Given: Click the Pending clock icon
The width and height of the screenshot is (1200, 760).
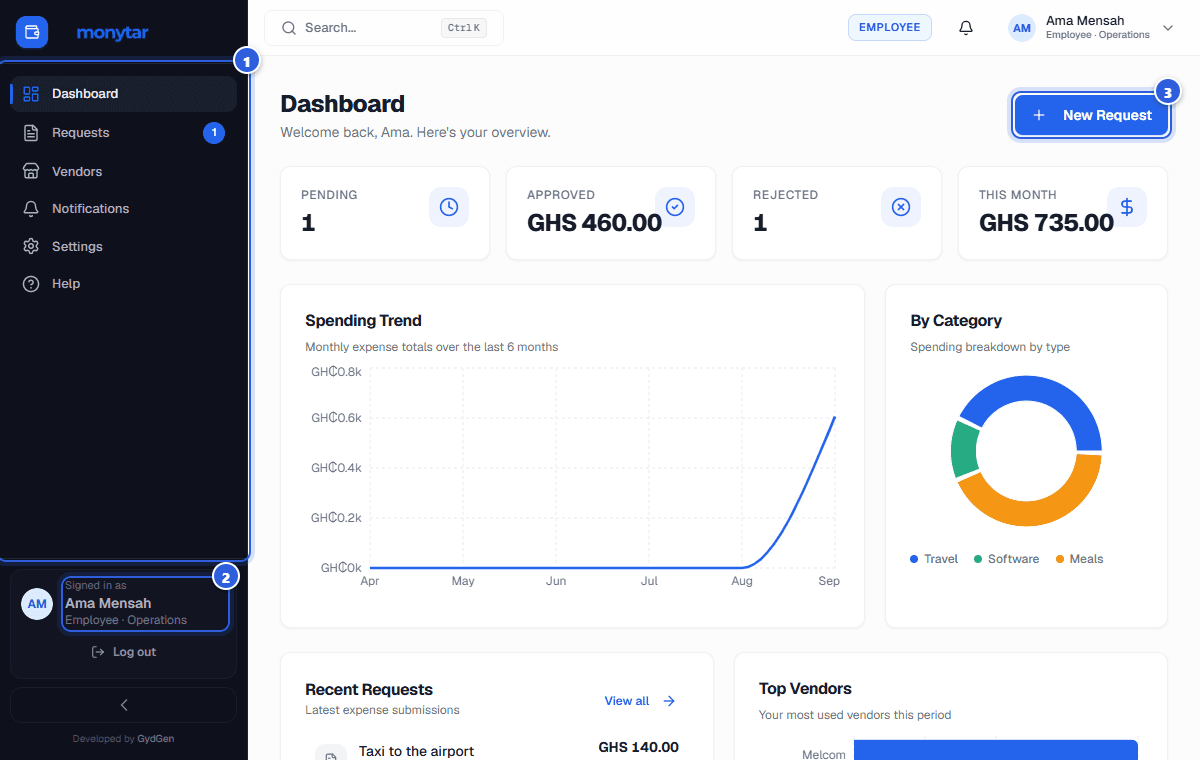Looking at the screenshot, I should (449, 207).
